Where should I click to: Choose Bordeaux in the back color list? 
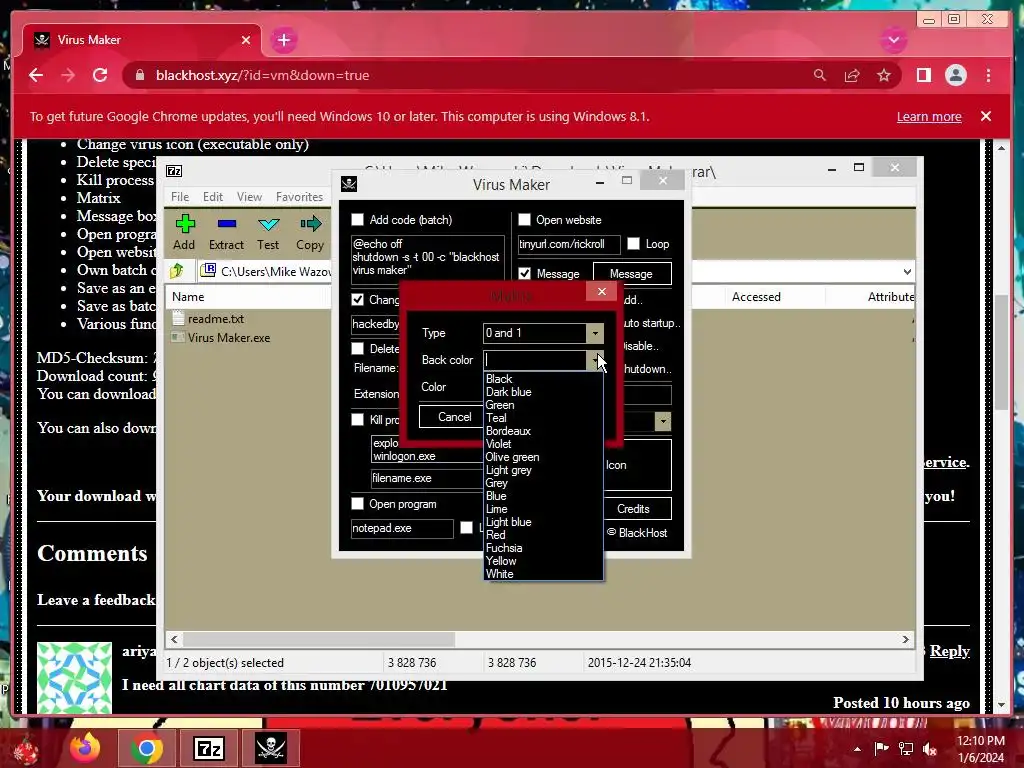coord(543,431)
